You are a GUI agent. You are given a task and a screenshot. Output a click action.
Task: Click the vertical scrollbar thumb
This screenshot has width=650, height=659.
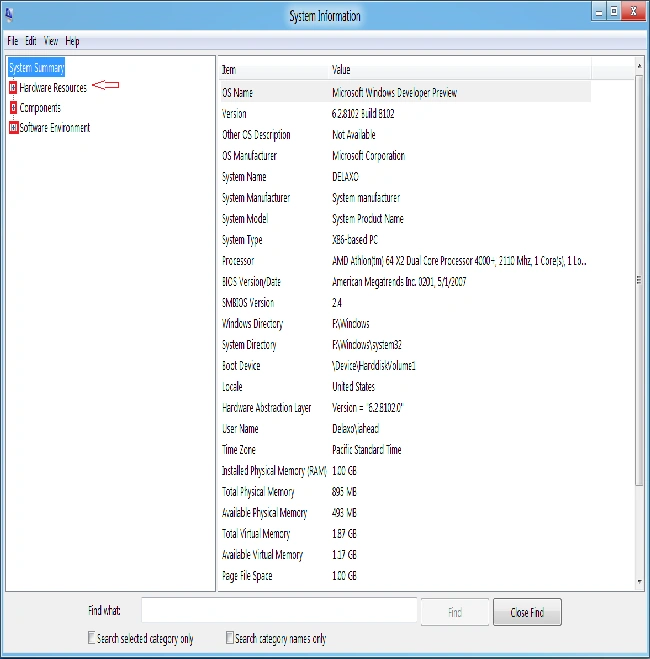click(639, 280)
